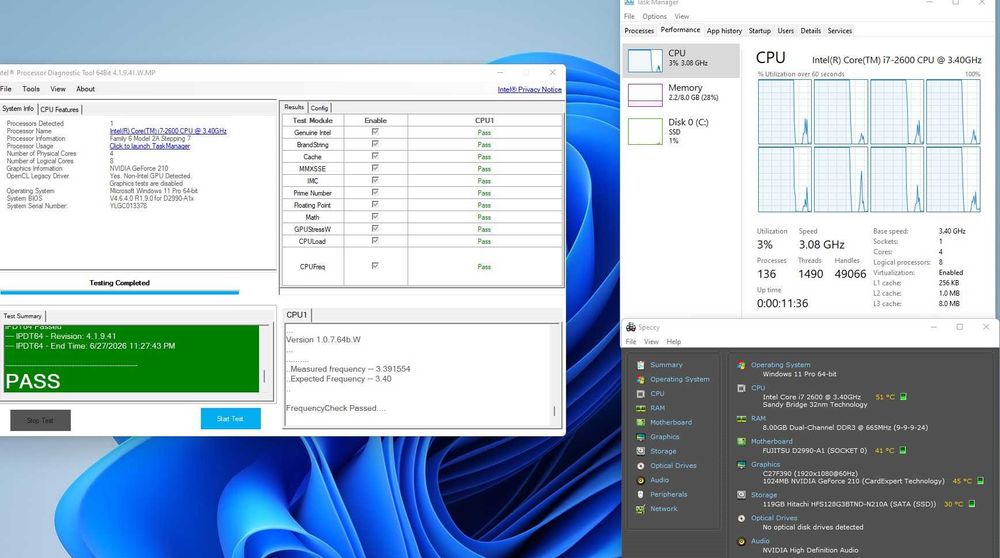
Task: Open Storage icon in Speccy sidebar
Action: 640,451
